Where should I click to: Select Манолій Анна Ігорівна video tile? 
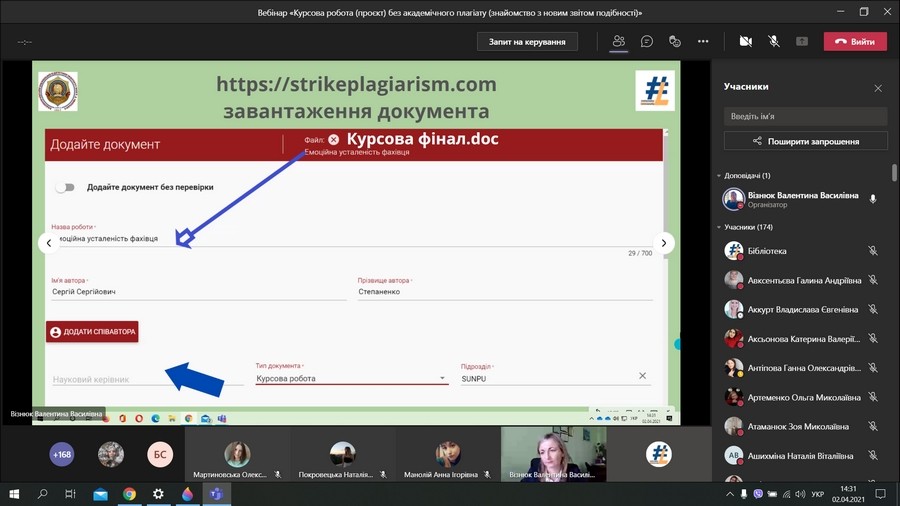point(447,454)
